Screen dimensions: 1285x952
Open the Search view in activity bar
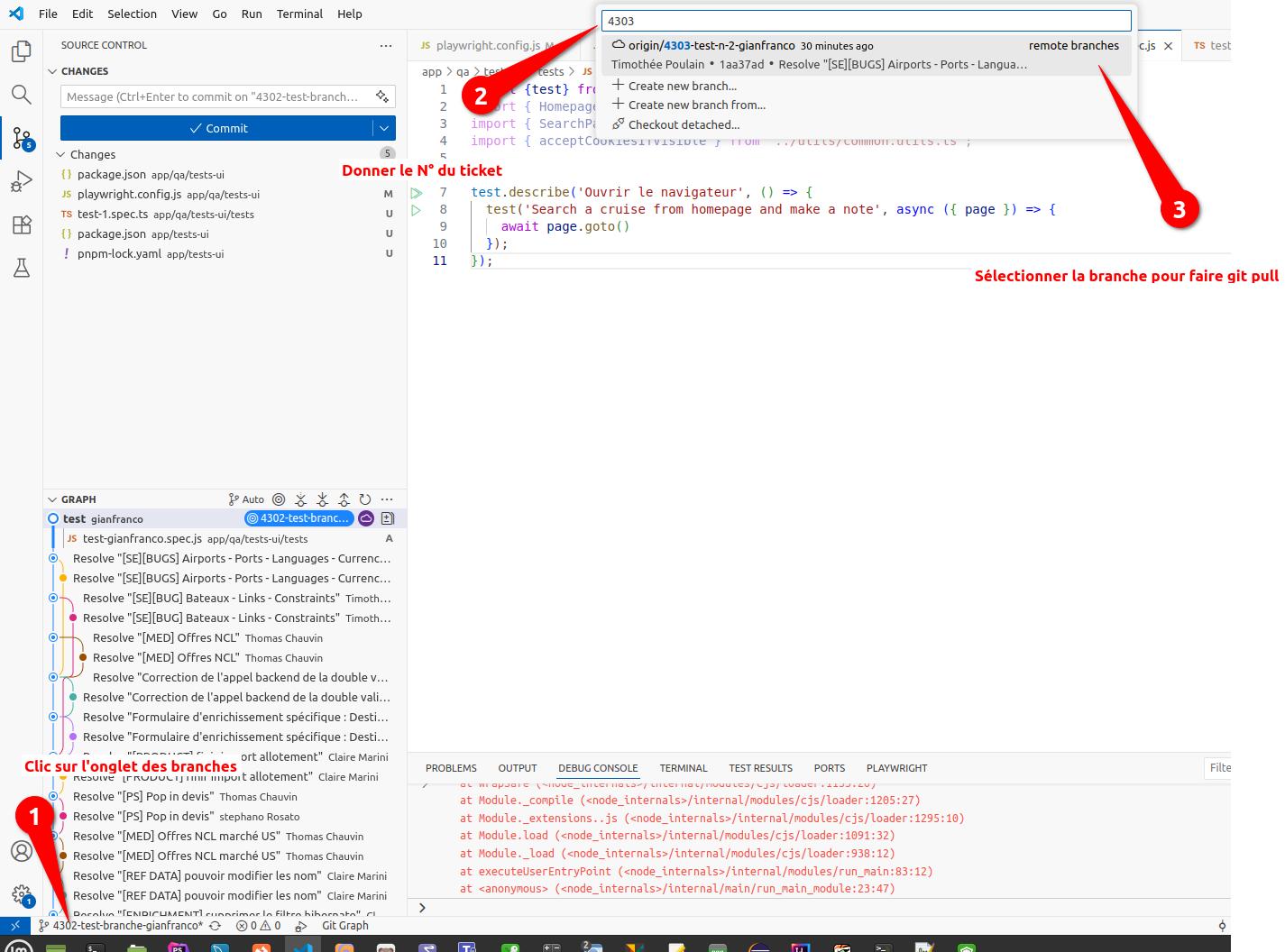point(22,95)
